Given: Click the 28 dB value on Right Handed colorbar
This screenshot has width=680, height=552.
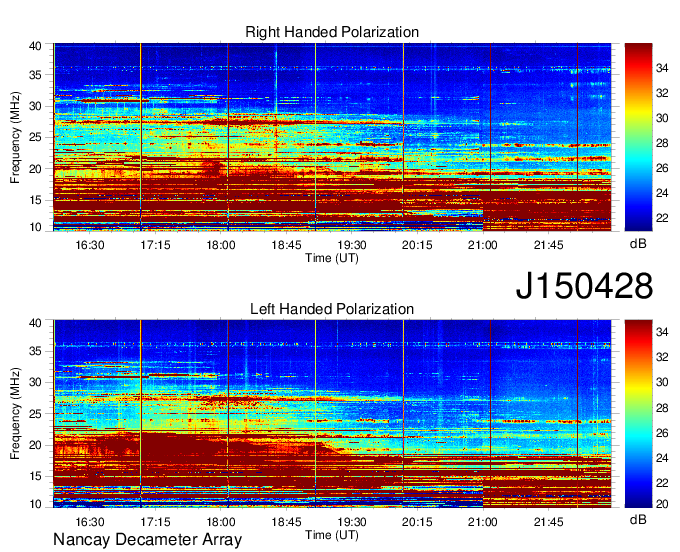Looking at the screenshot, I should pos(662,143).
